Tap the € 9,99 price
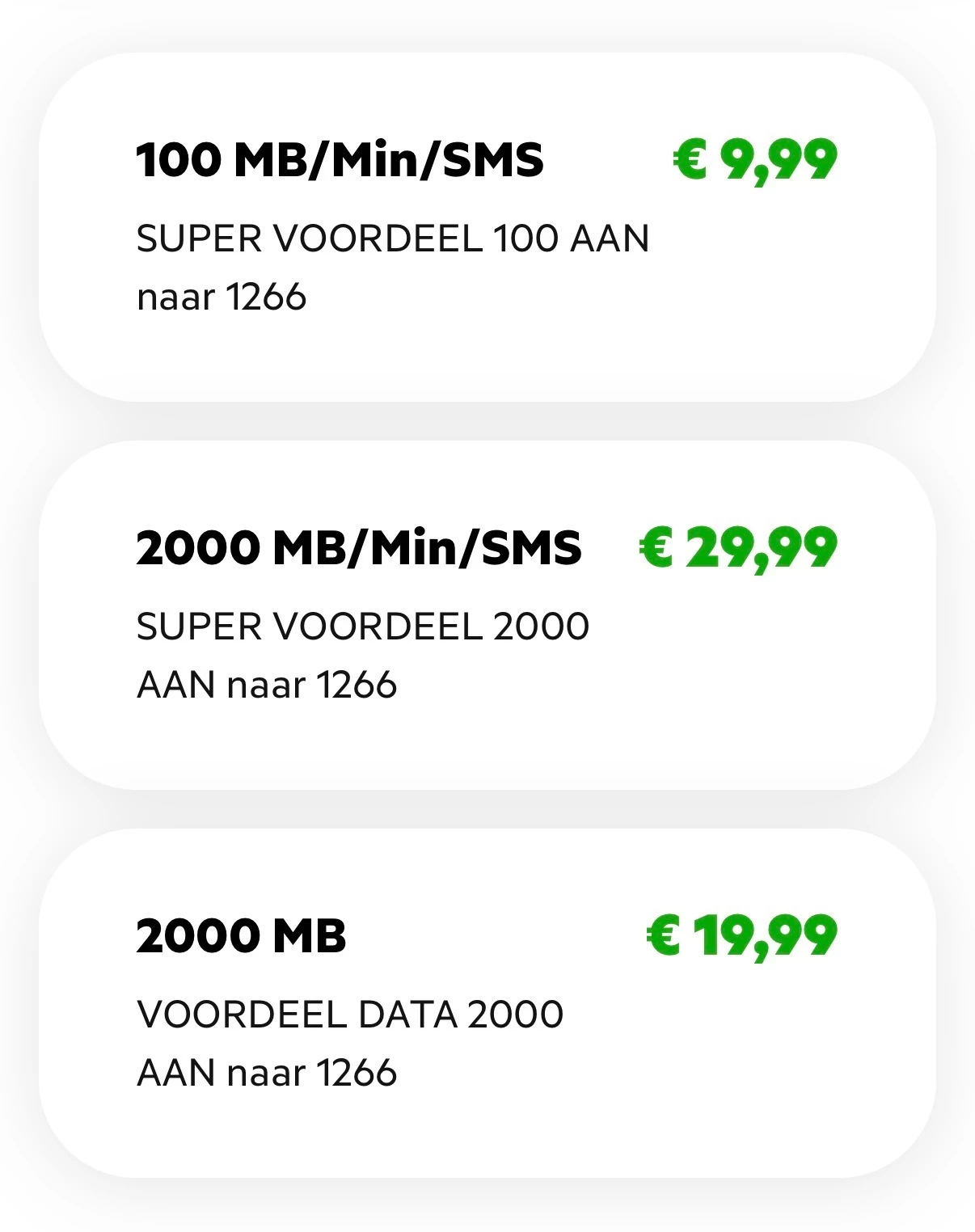 click(x=755, y=161)
